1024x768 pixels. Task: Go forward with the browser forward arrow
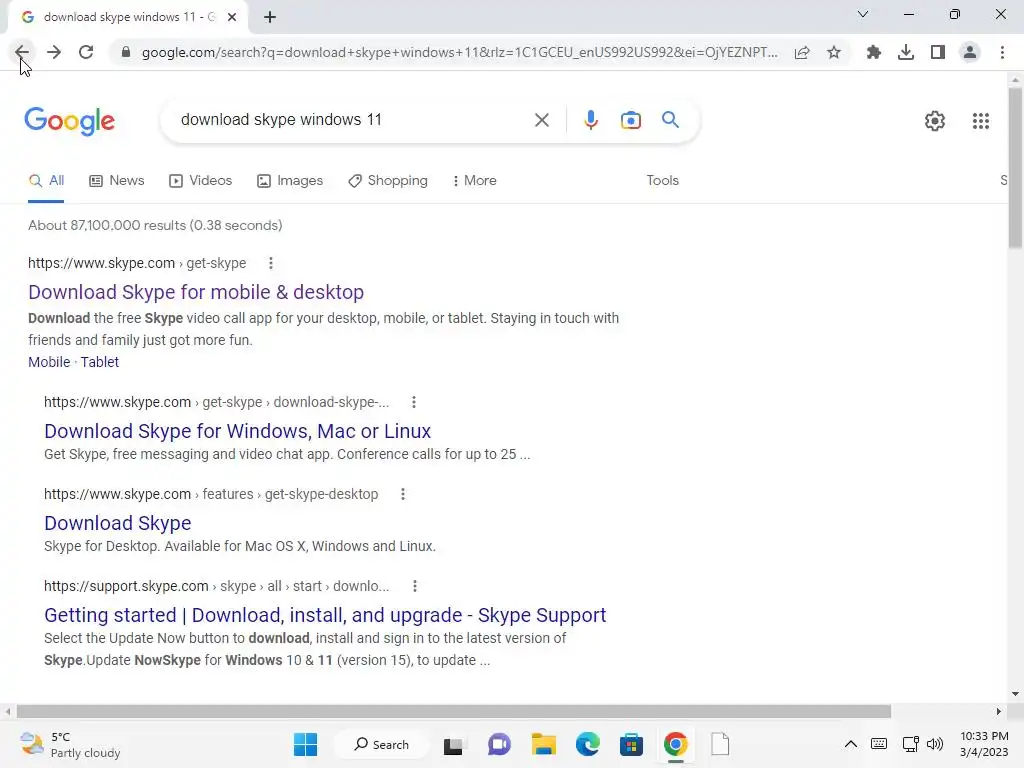tap(54, 52)
